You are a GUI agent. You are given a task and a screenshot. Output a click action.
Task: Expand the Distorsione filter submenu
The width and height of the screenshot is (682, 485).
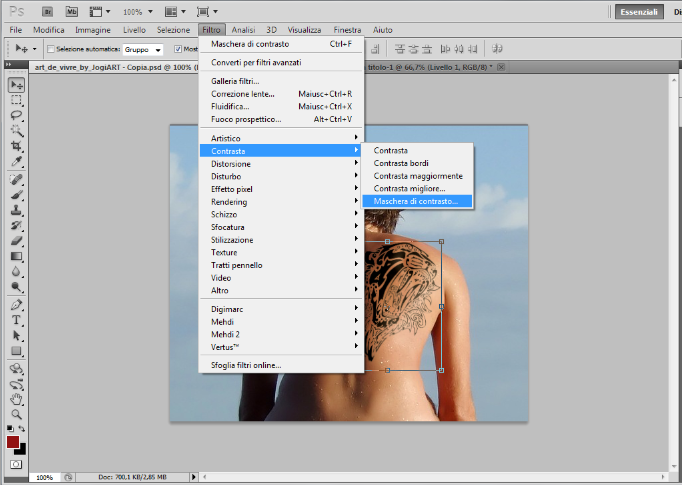pos(281,164)
